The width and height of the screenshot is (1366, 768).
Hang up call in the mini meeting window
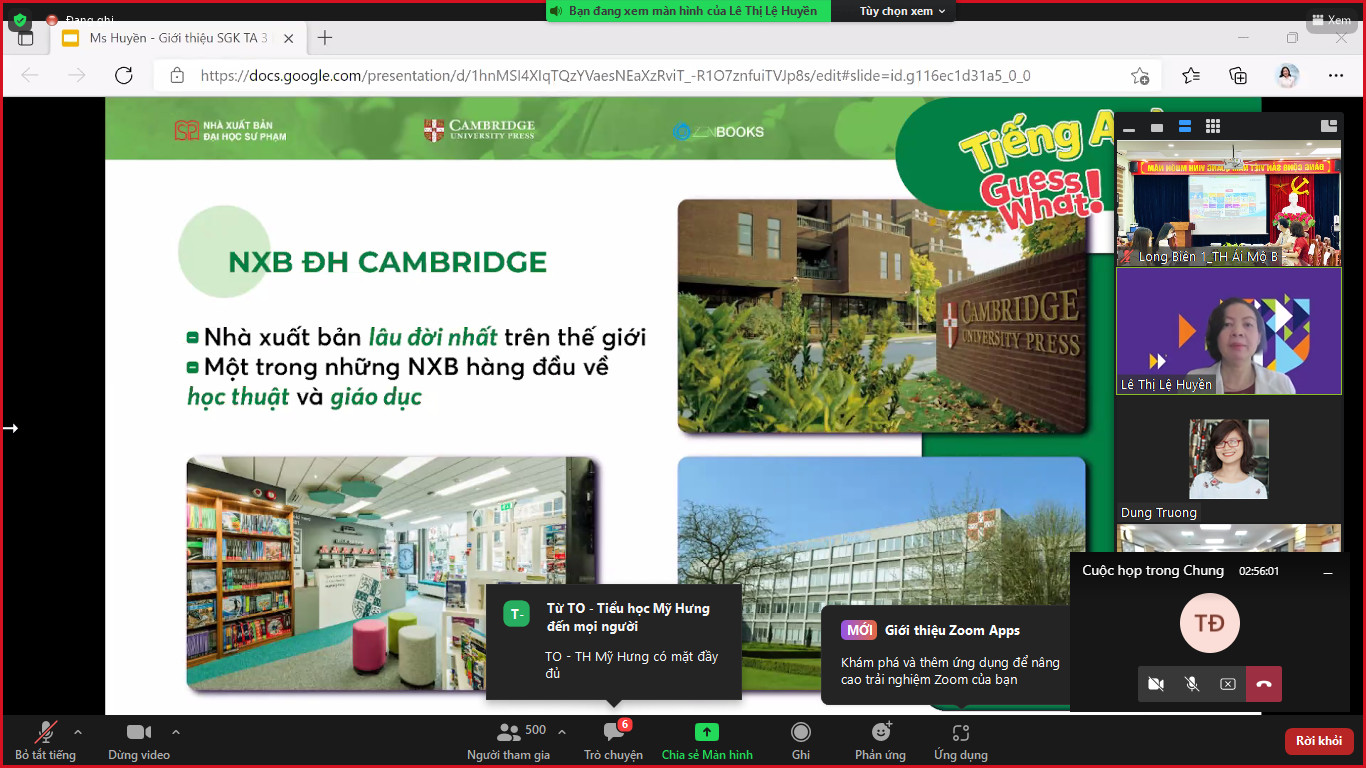click(x=1263, y=684)
